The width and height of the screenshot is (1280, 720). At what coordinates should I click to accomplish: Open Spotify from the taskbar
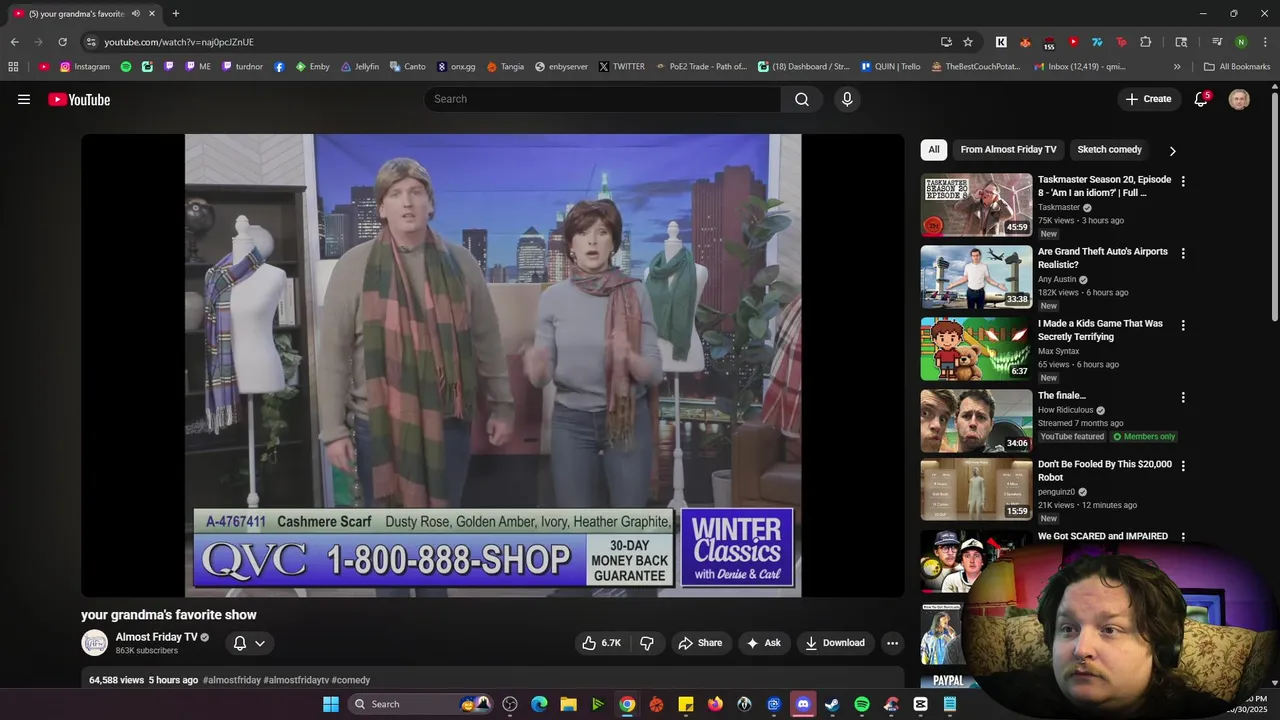click(862, 704)
